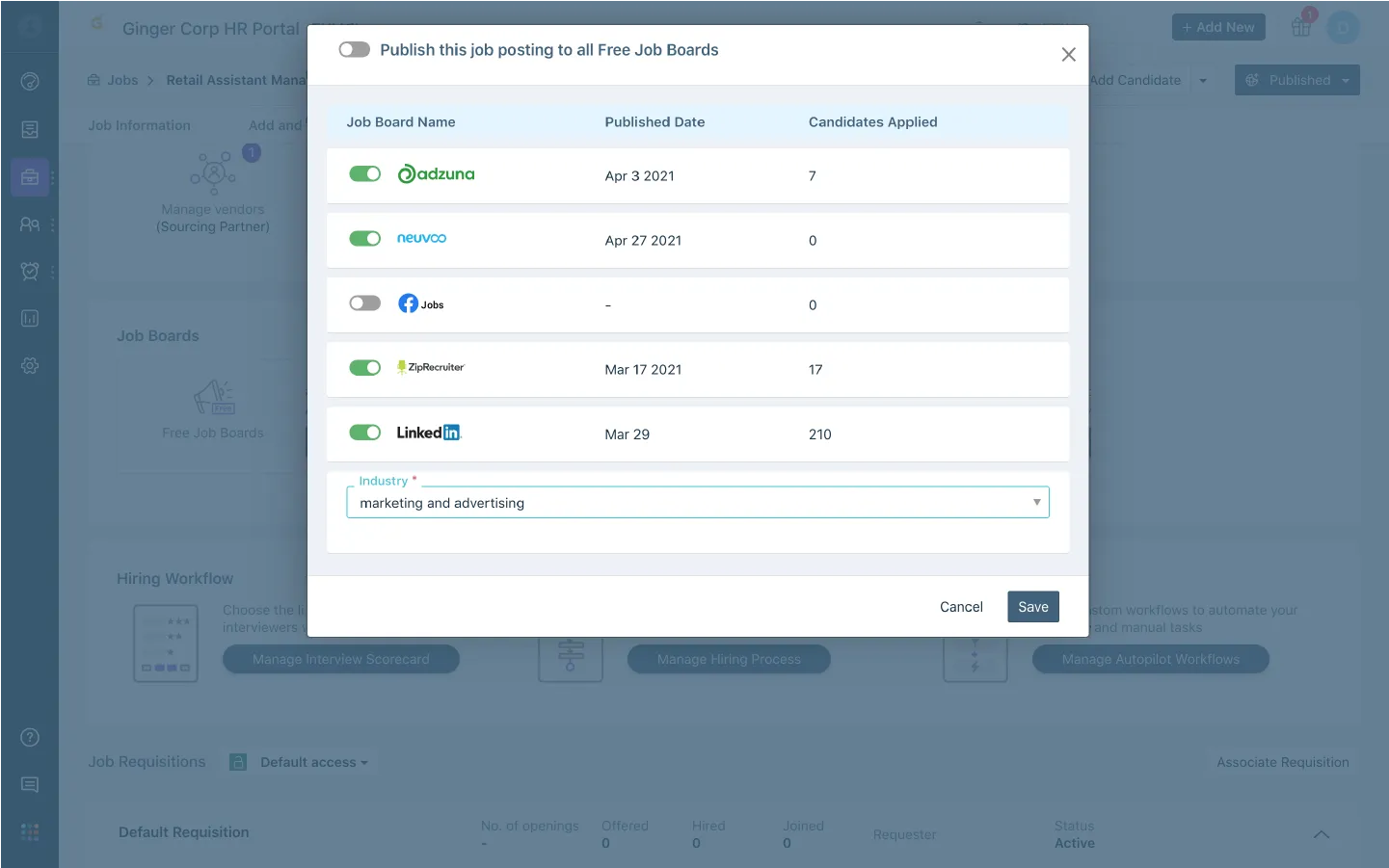
Task: Click the Job Board Name column header
Action: pyautogui.click(x=401, y=121)
